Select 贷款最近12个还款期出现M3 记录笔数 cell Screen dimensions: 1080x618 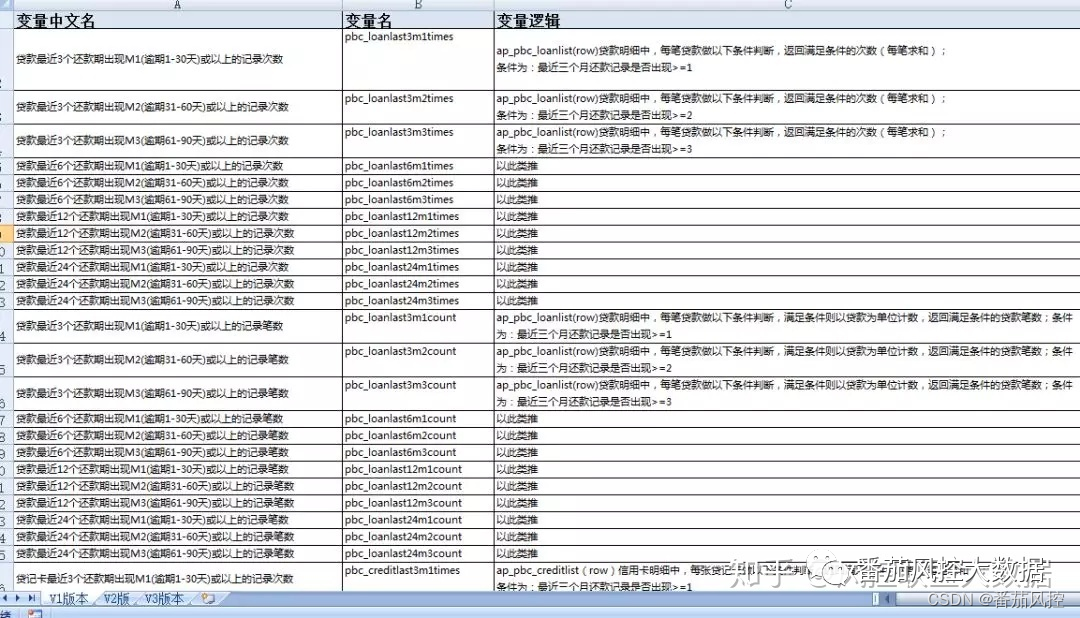coord(178,503)
